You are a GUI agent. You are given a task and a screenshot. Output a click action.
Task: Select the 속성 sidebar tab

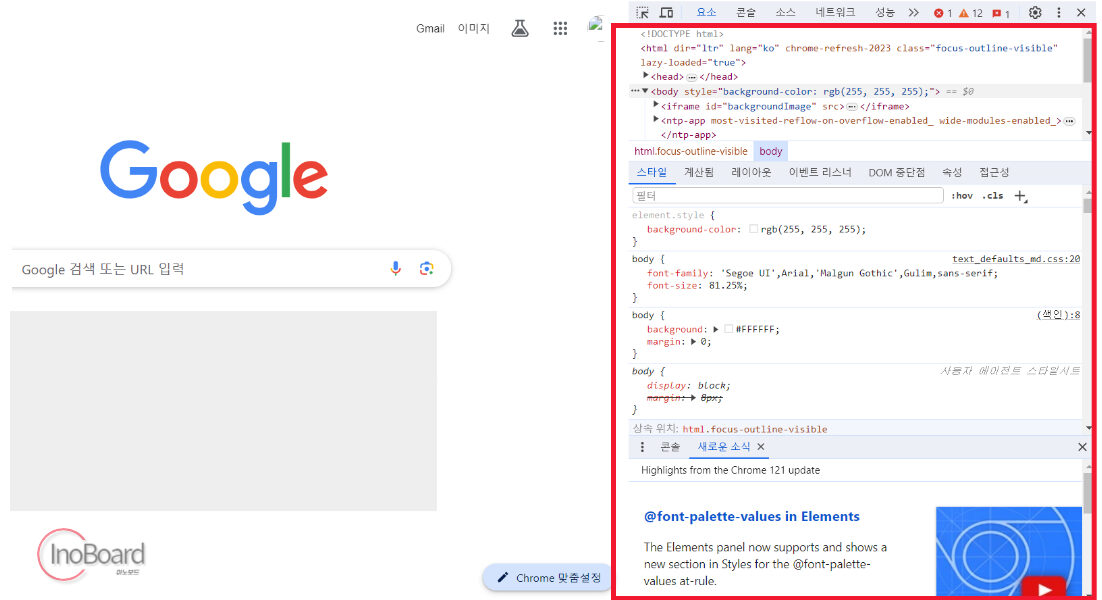(x=952, y=172)
